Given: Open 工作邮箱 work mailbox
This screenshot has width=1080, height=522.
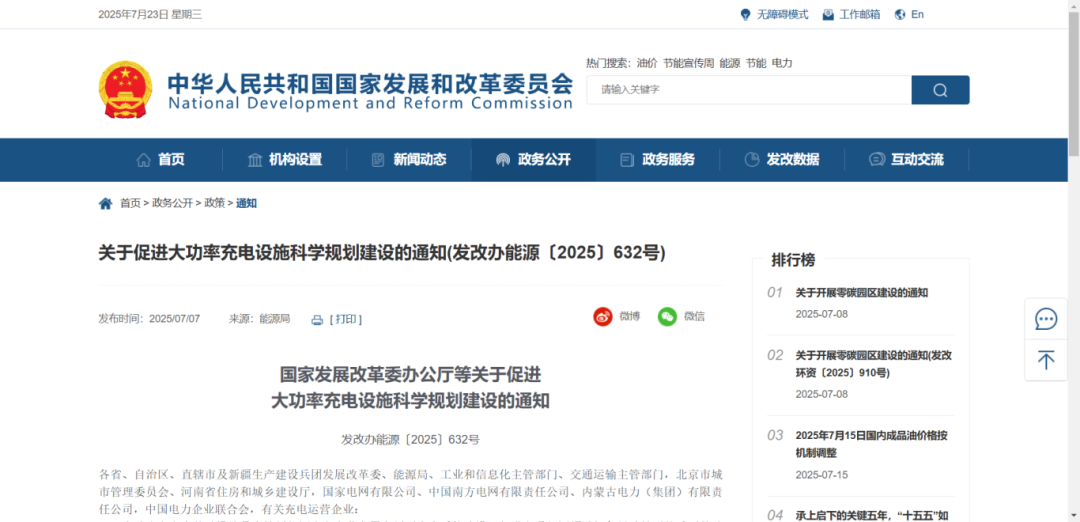Looking at the screenshot, I should click(x=851, y=14).
